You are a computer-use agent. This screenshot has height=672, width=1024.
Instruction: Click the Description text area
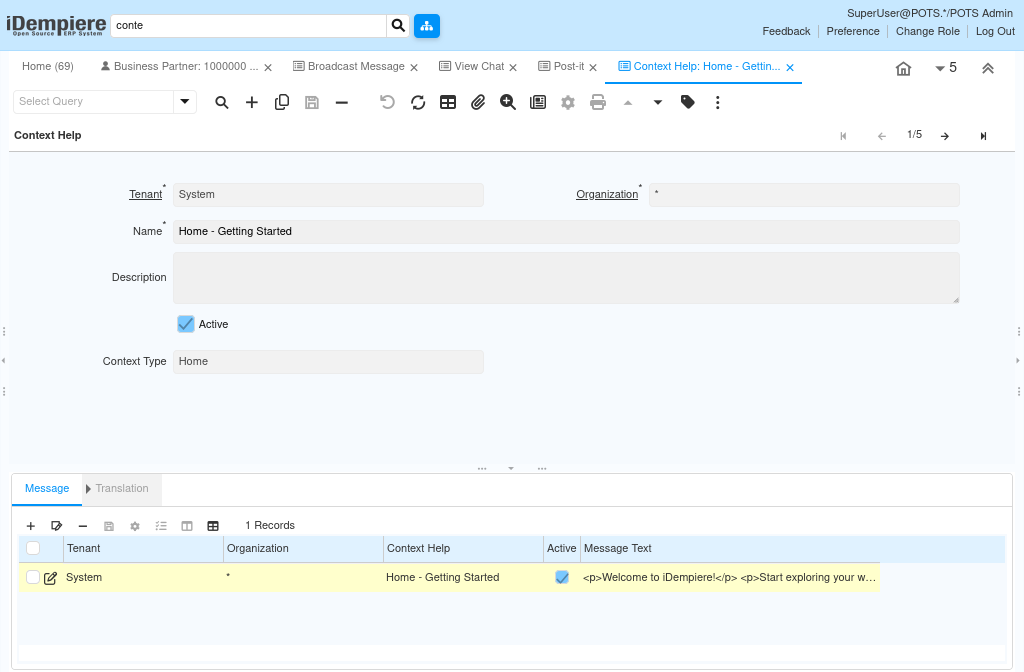click(566, 278)
